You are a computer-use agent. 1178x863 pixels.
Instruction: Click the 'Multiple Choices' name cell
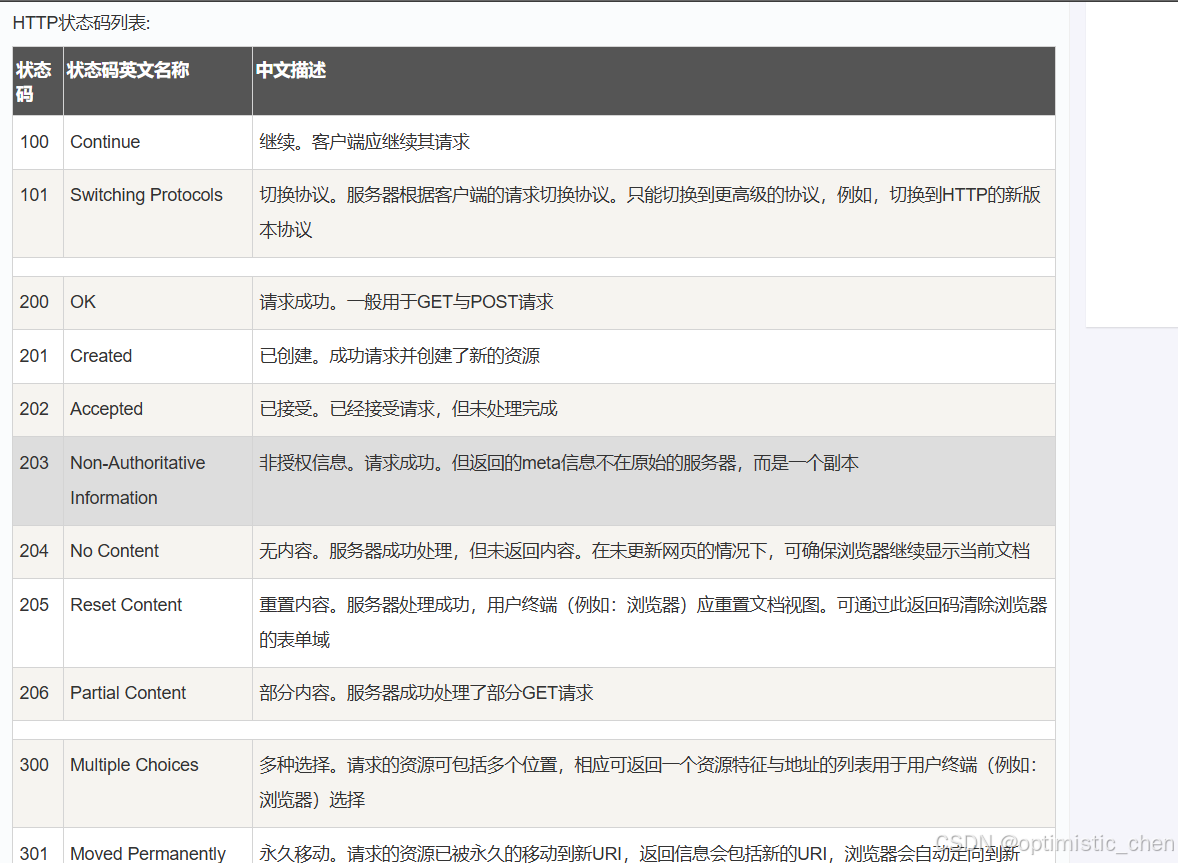click(x=158, y=783)
